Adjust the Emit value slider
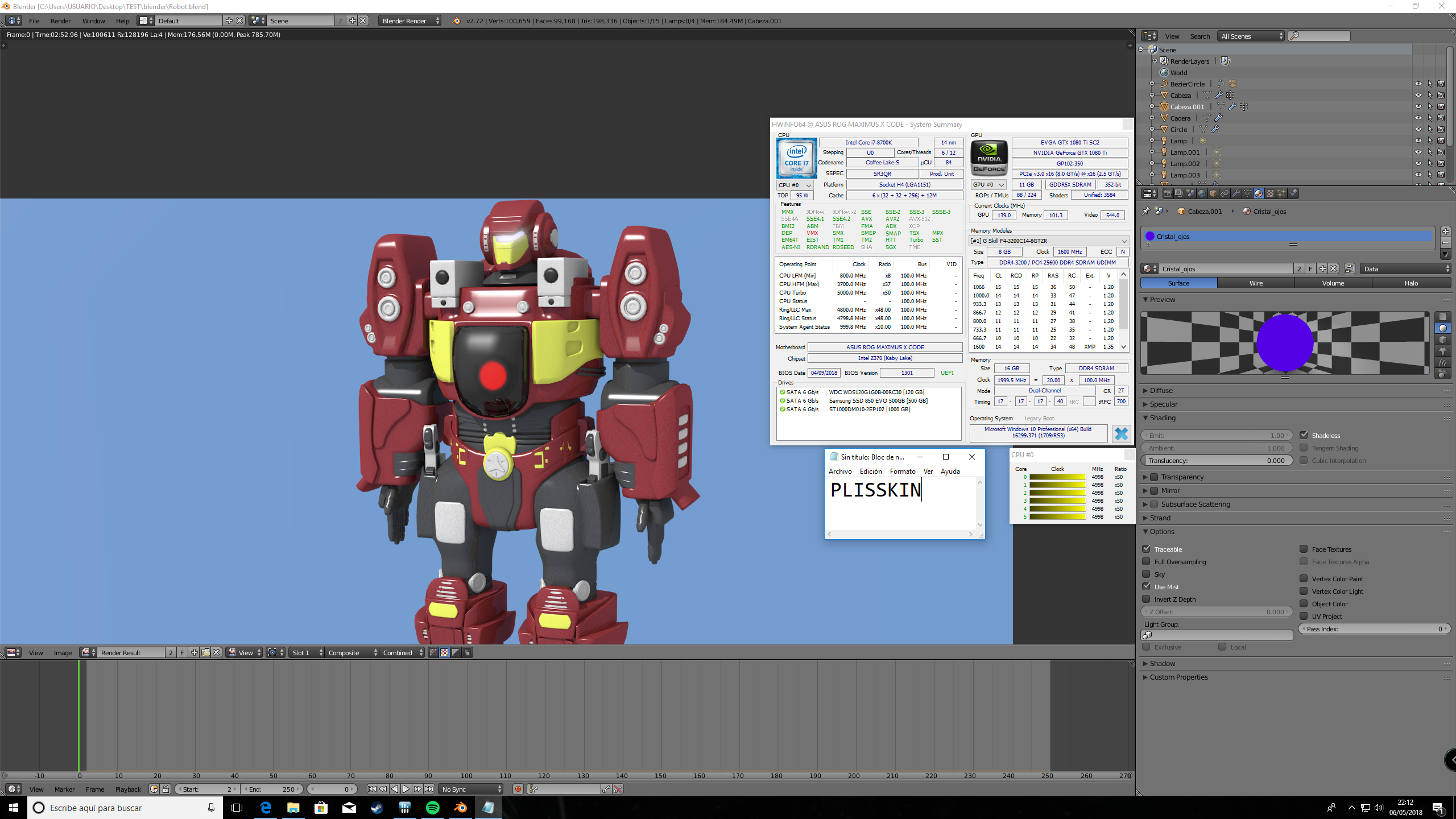The height and width of the screenshot is (819, 1456). pos(1217,435)
